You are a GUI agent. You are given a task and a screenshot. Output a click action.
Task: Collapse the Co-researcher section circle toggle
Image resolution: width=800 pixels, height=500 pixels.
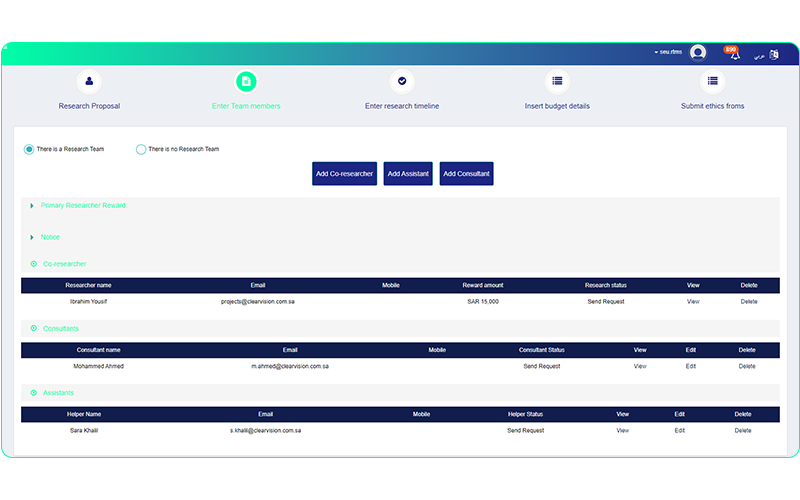point(34,264)
